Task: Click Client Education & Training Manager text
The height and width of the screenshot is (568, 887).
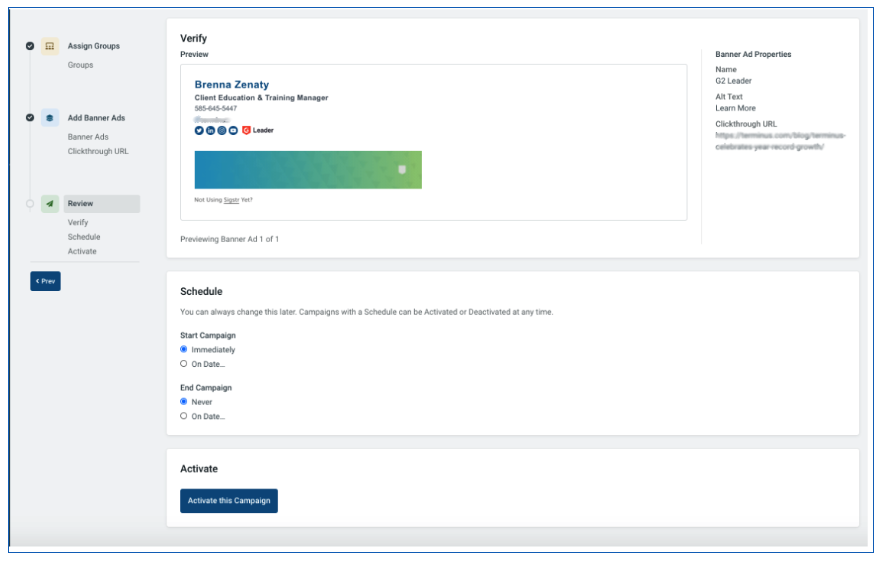Action: [261, 98]
